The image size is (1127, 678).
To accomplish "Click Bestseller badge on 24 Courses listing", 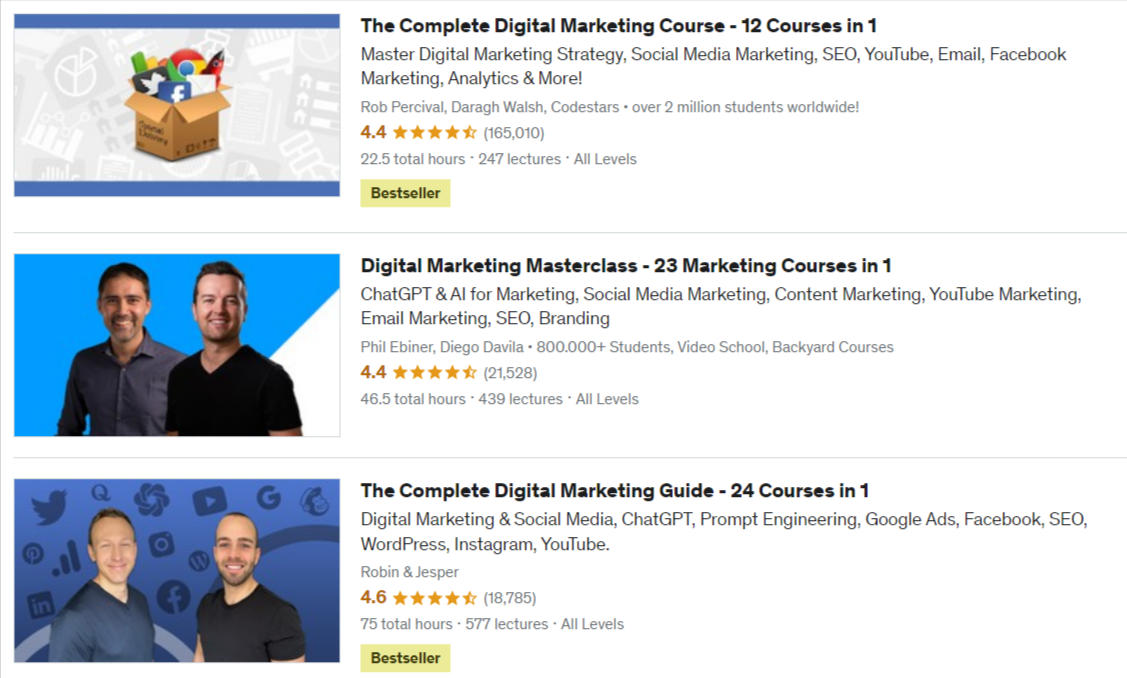I will [405, 659].
